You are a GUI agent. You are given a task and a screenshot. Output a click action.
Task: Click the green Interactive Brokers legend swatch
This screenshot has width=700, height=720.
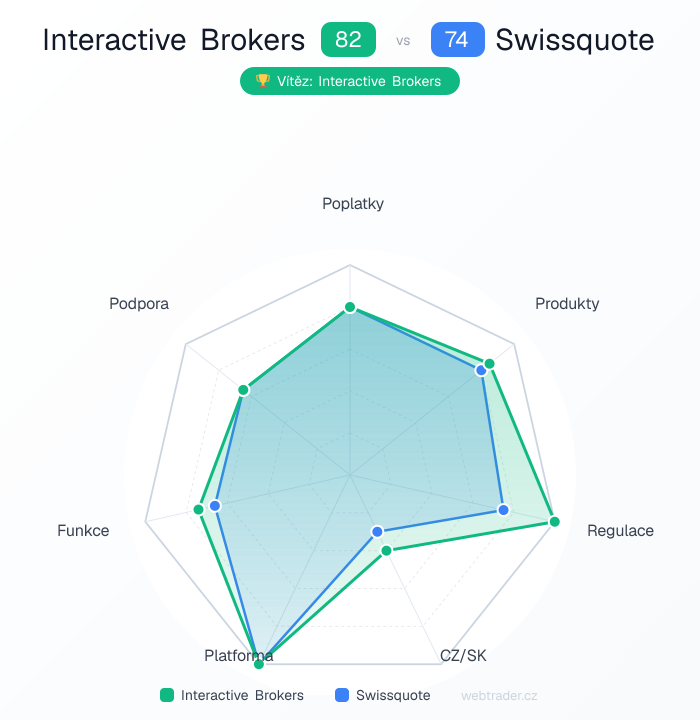point(167,695)
